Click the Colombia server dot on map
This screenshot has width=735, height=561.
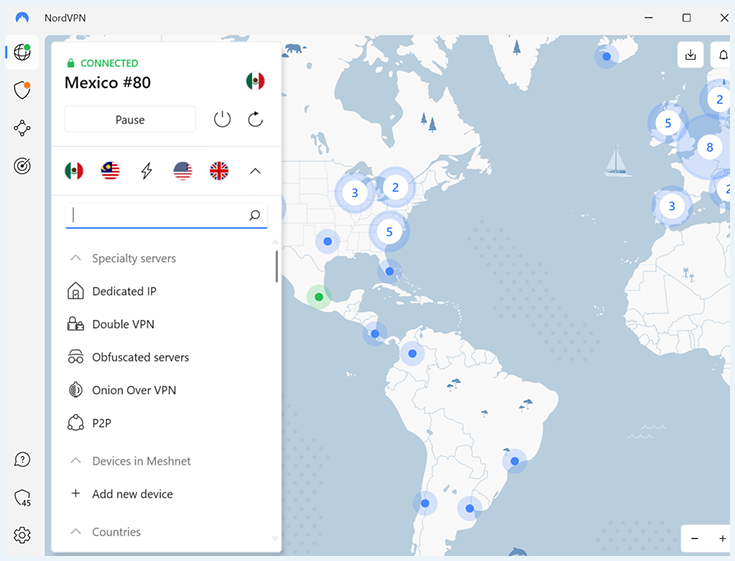pos(412,353)
